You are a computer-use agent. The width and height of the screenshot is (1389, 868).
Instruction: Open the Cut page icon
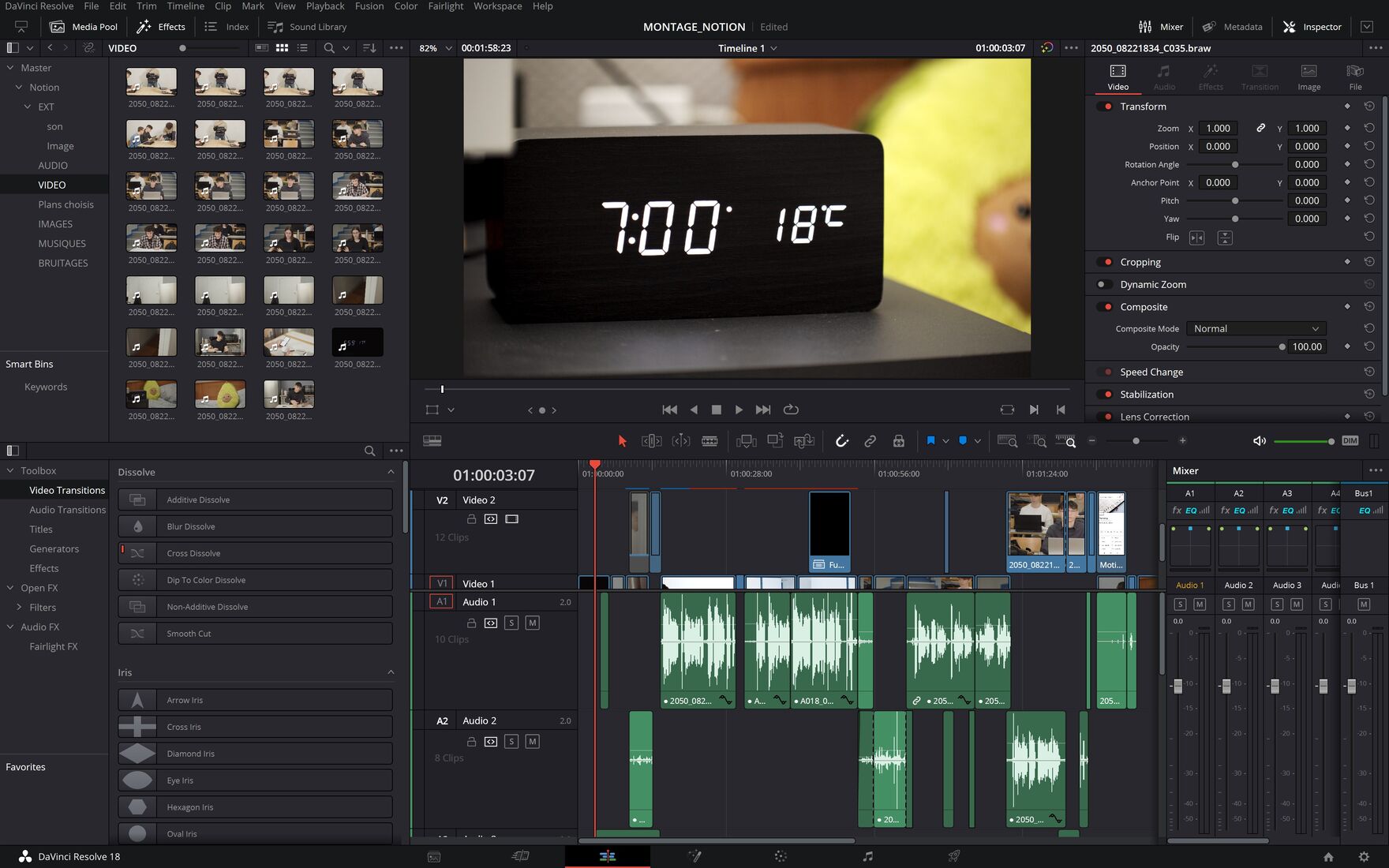click(520, 856)
